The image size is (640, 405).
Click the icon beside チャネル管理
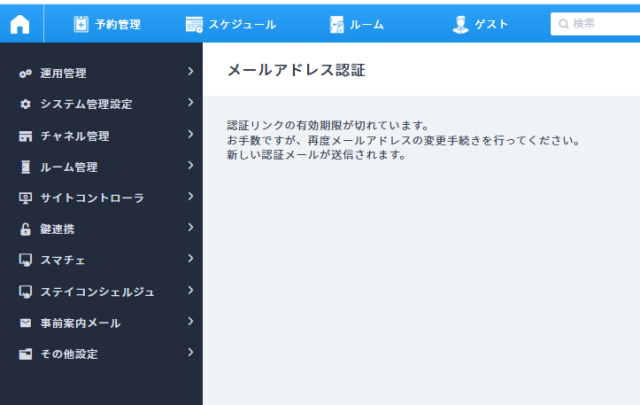tap(26, 136)
